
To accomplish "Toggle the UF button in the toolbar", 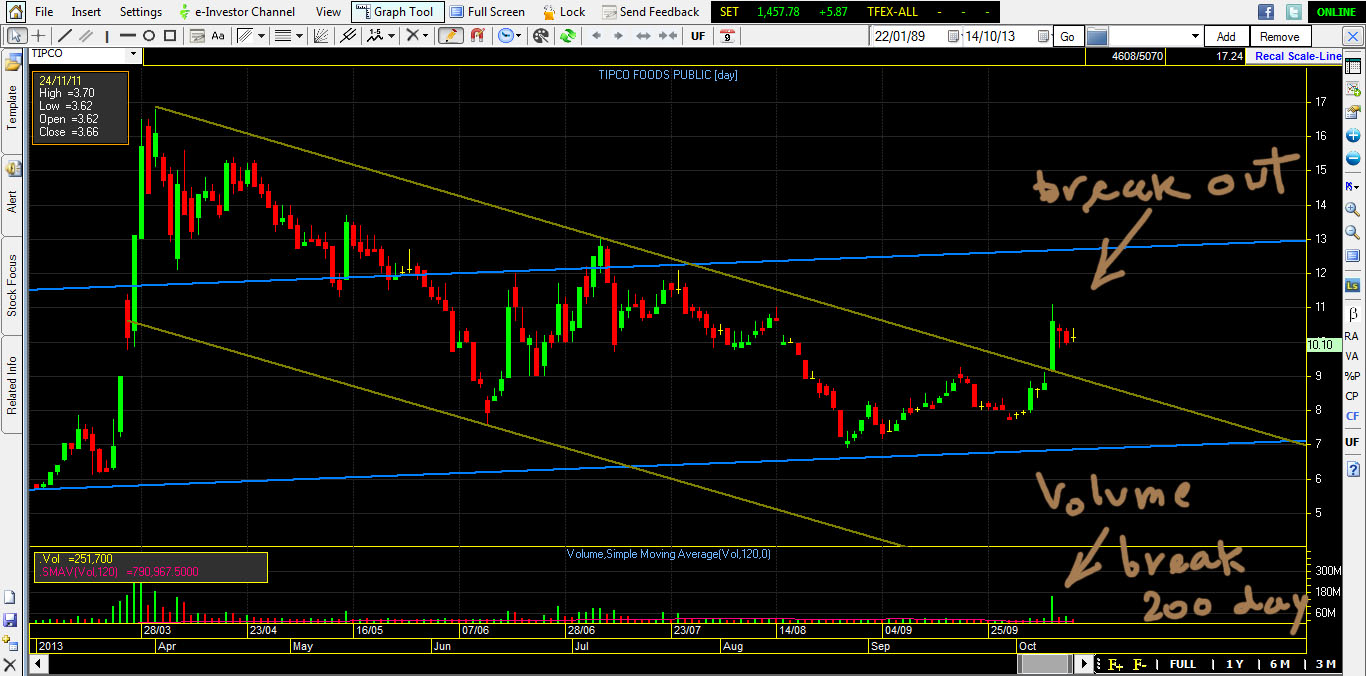I will [x=698, y=36].
